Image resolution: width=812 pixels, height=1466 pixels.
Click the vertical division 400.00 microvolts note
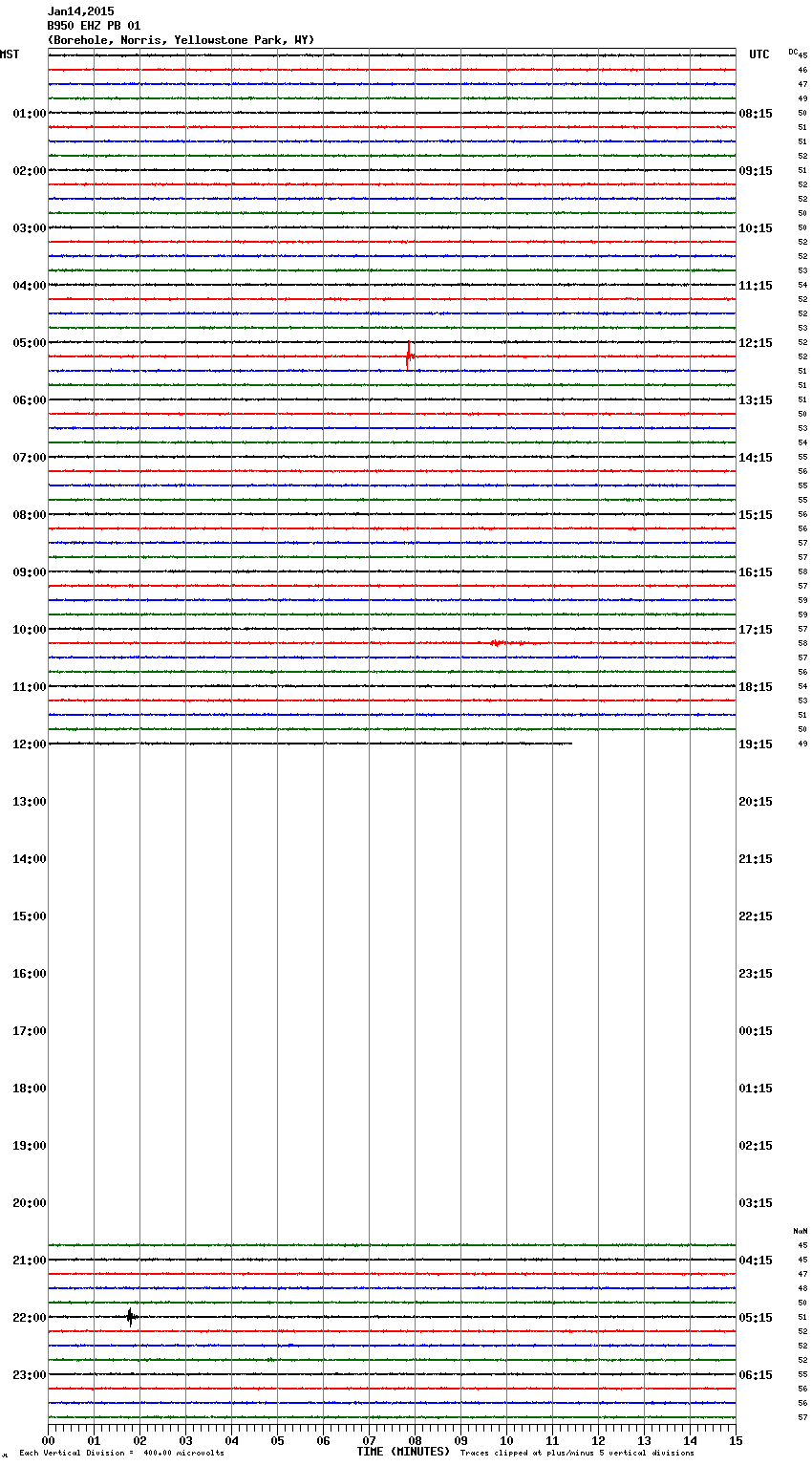(x=121, y=1453)
